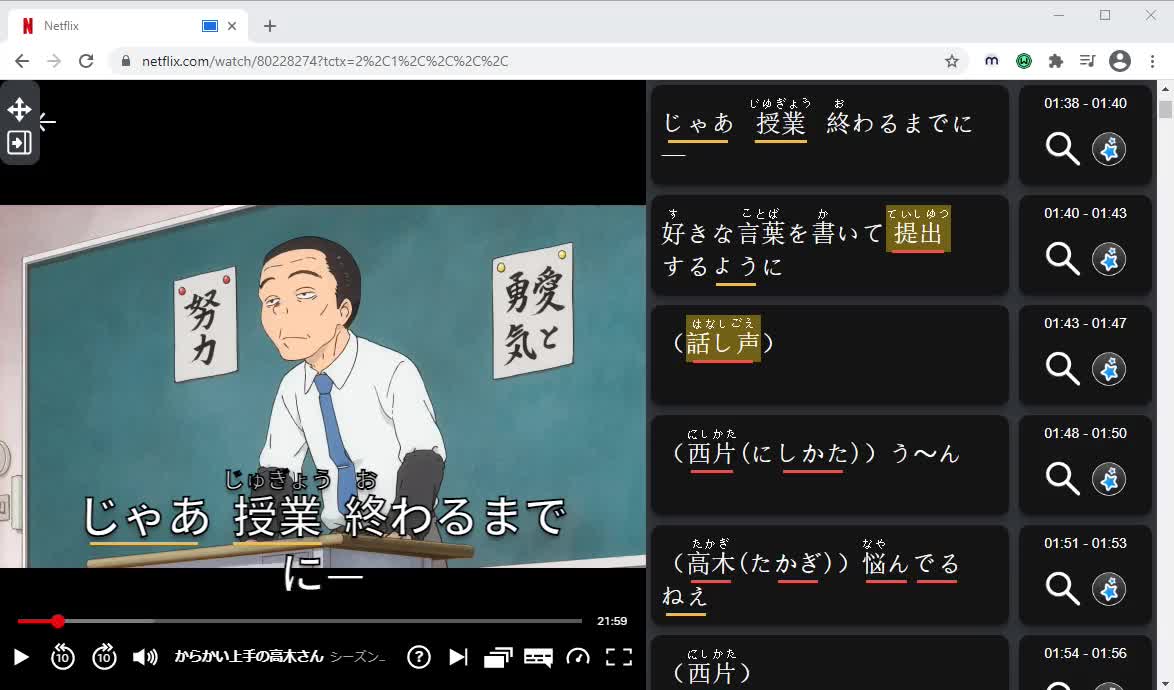Star the 01:48 - 01:50 subtitle line
This screenshot has height=690, width=1174.
point(1109,479)
